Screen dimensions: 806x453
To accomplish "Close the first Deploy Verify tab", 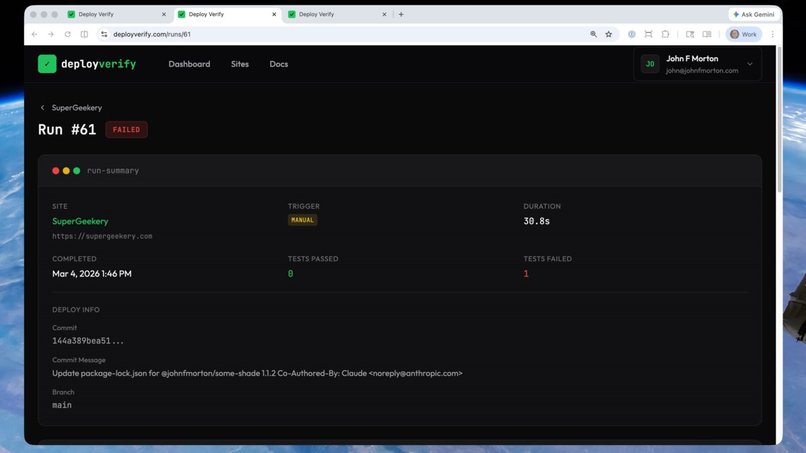I will click(x=164, y=14).
